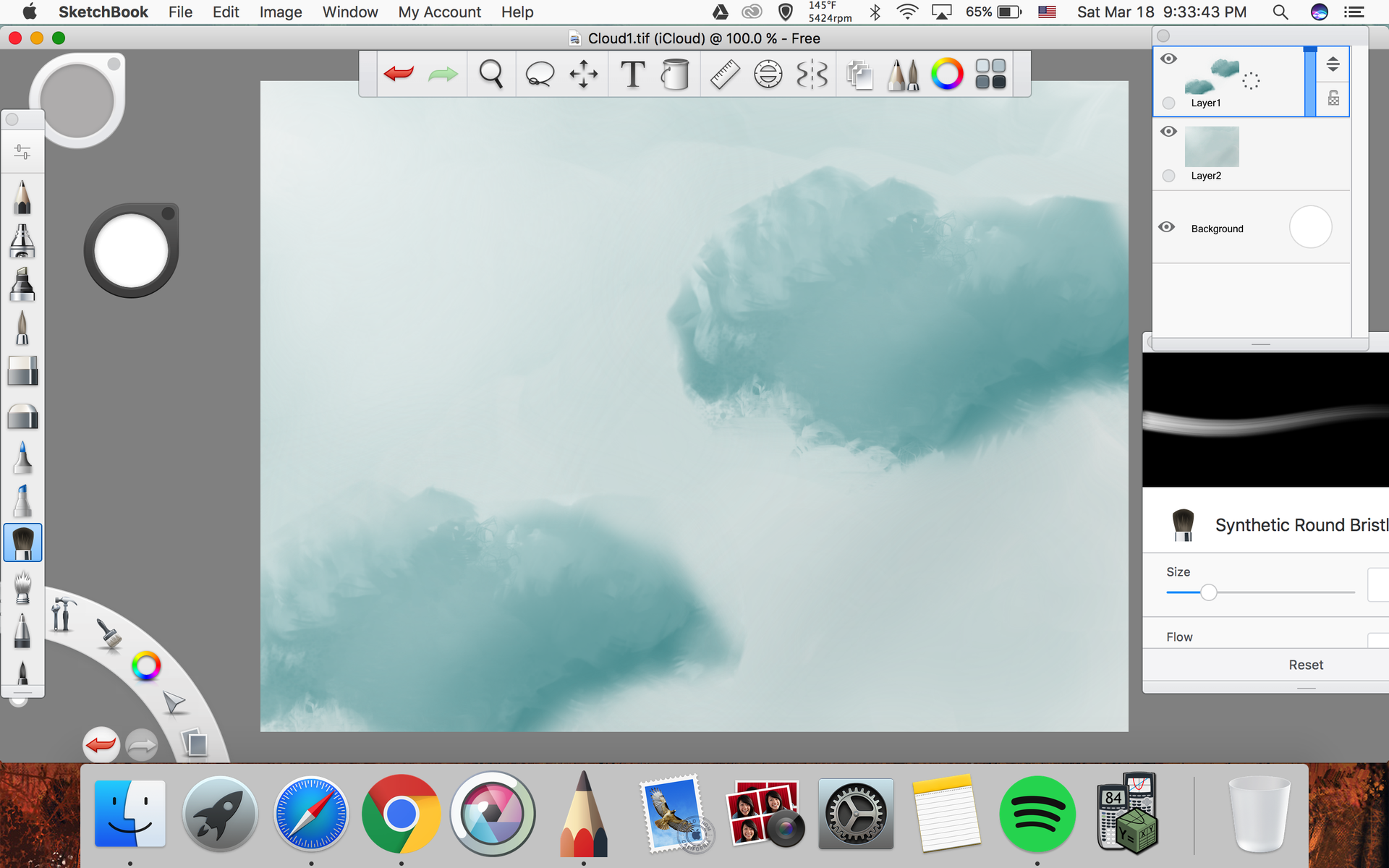Click the red Undo arrow in toolbar

(x=399, y=74)
